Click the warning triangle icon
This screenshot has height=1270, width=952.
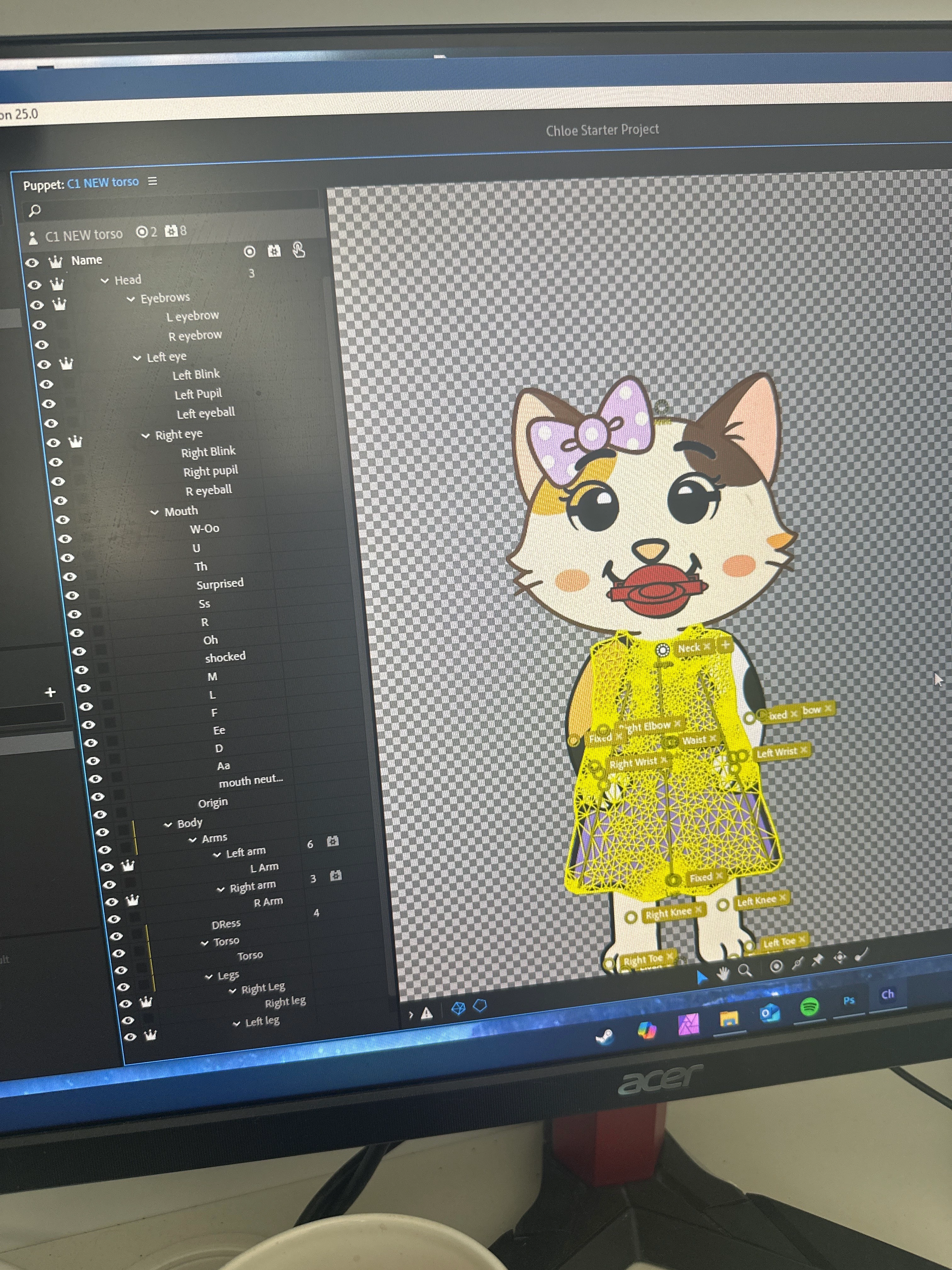(426, 1013)
